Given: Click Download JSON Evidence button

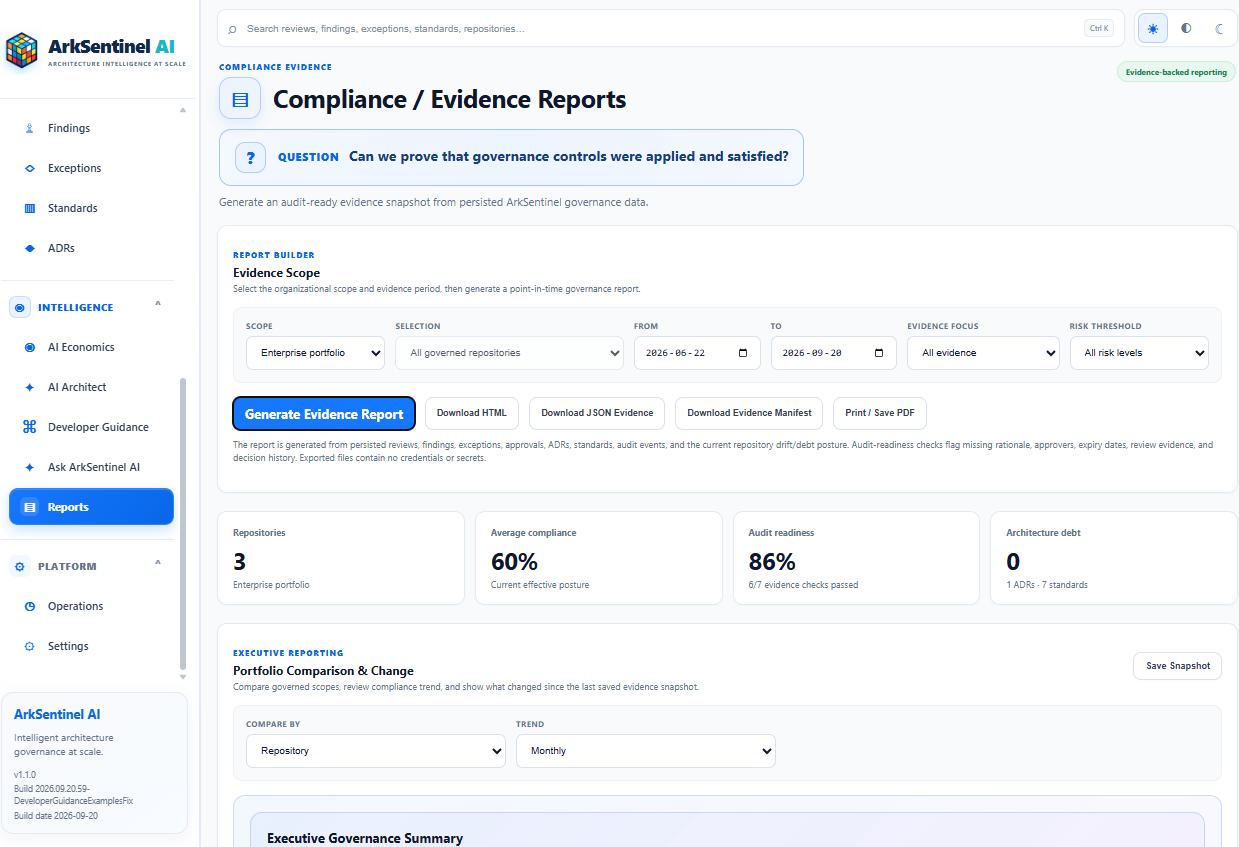Looking at the screenshot, I should (x=597, y=413).
